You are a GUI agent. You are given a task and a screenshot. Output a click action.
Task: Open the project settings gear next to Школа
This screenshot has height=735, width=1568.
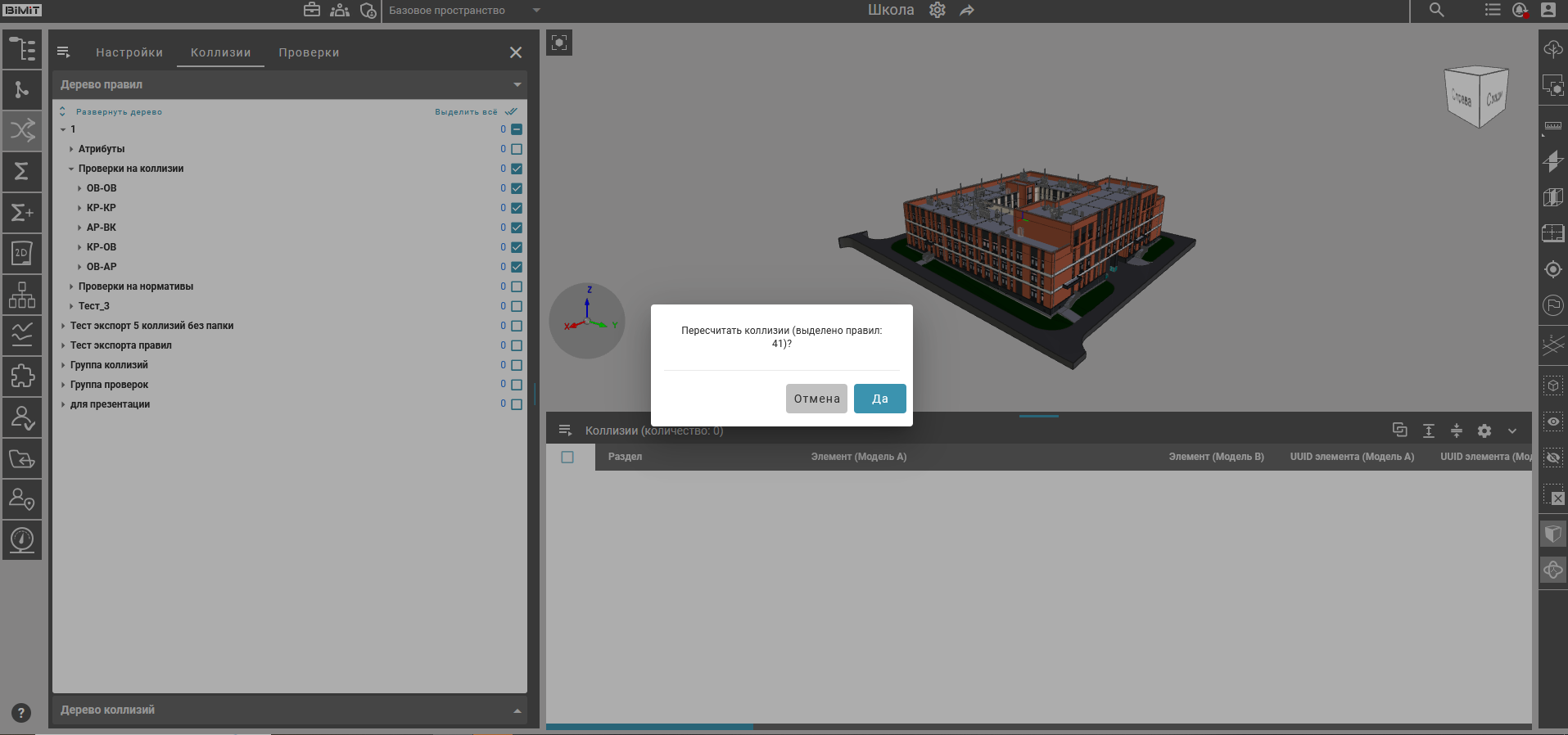click(x=938, y=11)
